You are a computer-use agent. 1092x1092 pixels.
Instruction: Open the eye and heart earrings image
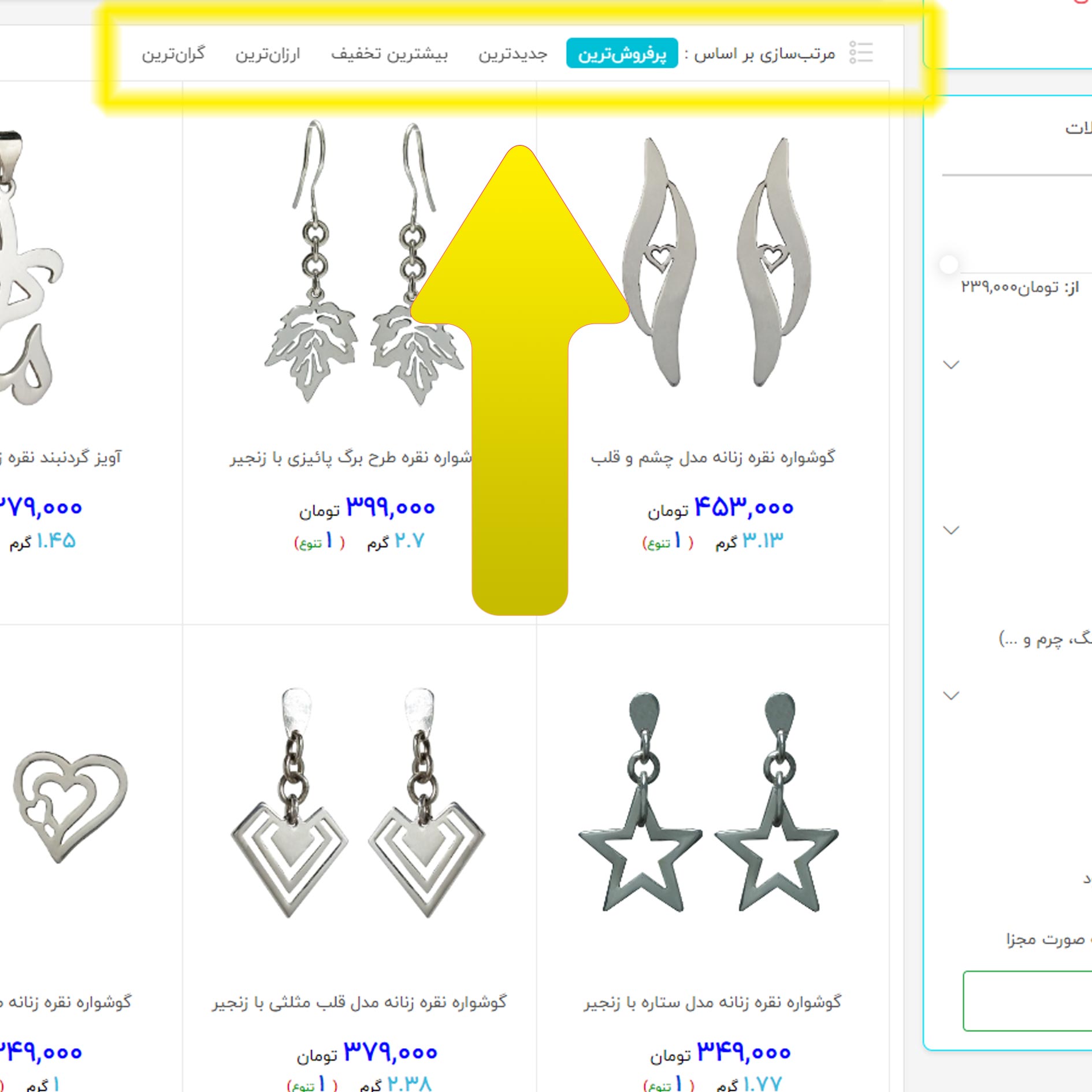click(715, 262)
